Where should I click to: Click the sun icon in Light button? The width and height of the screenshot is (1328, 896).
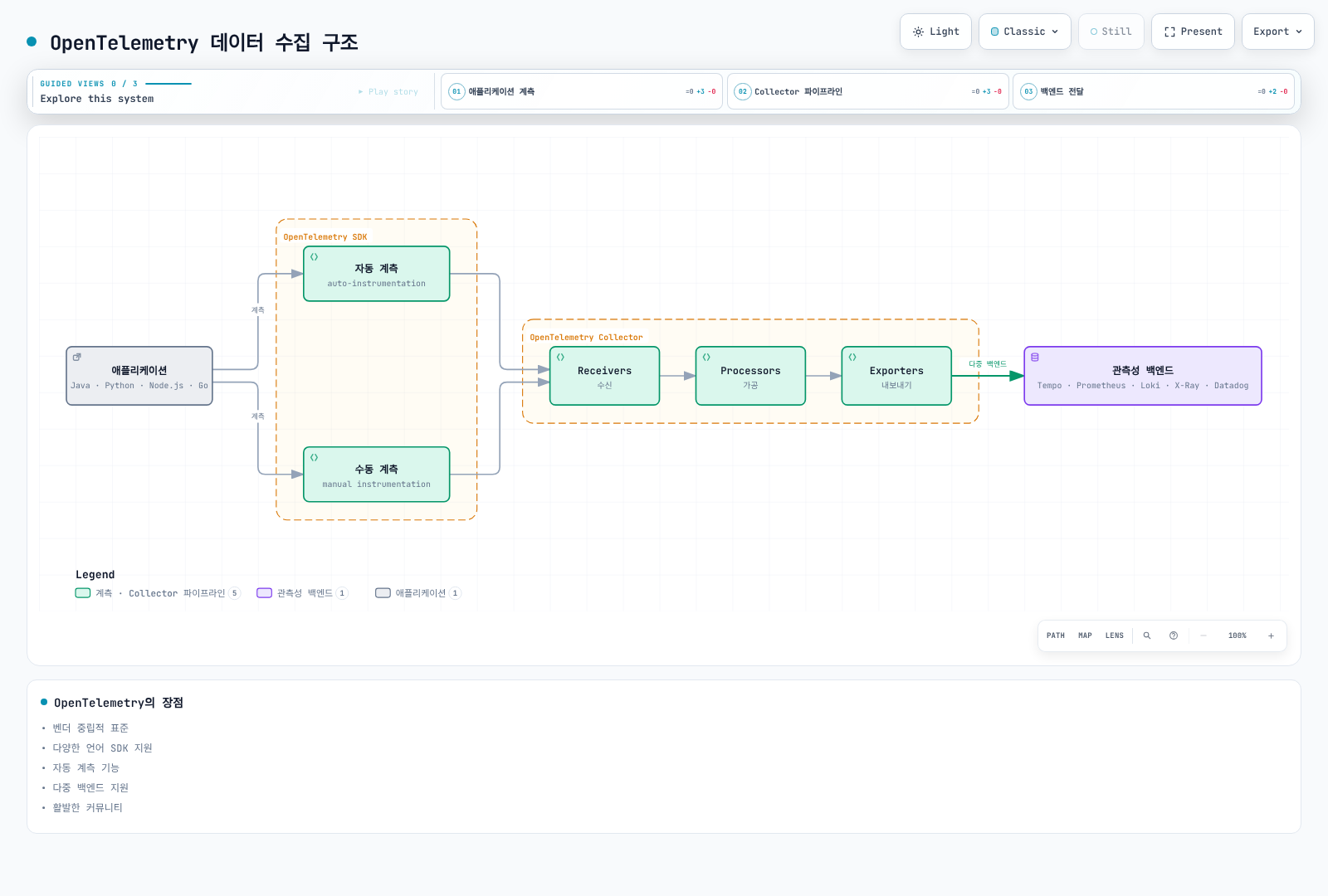[x=918, y=32]
